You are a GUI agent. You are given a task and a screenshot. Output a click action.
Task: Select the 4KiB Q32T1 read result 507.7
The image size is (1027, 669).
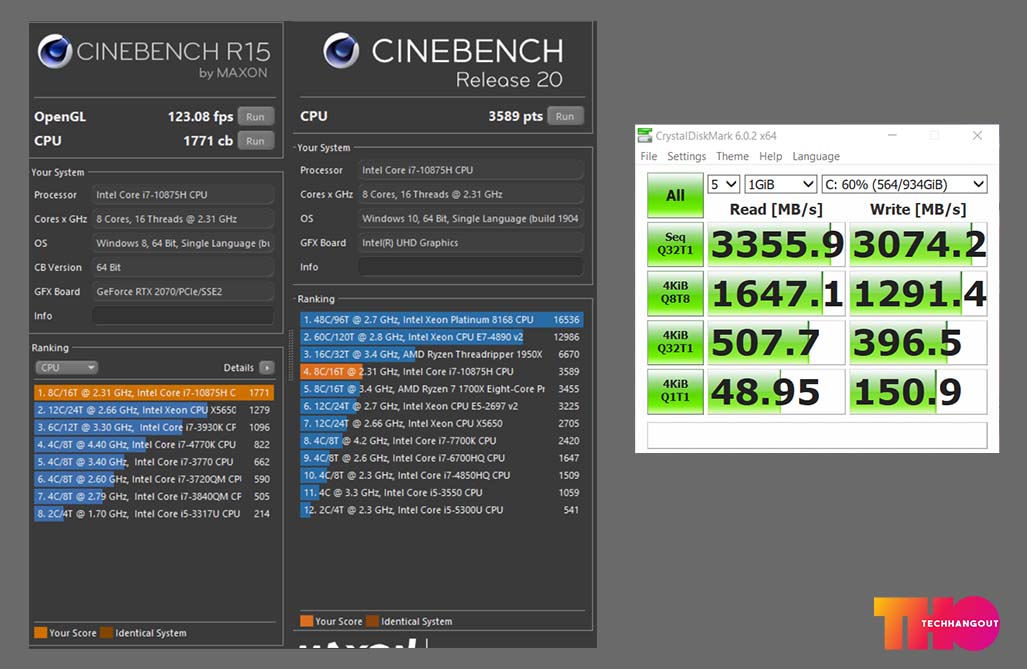pyautogui.click(x=776, y=343)
